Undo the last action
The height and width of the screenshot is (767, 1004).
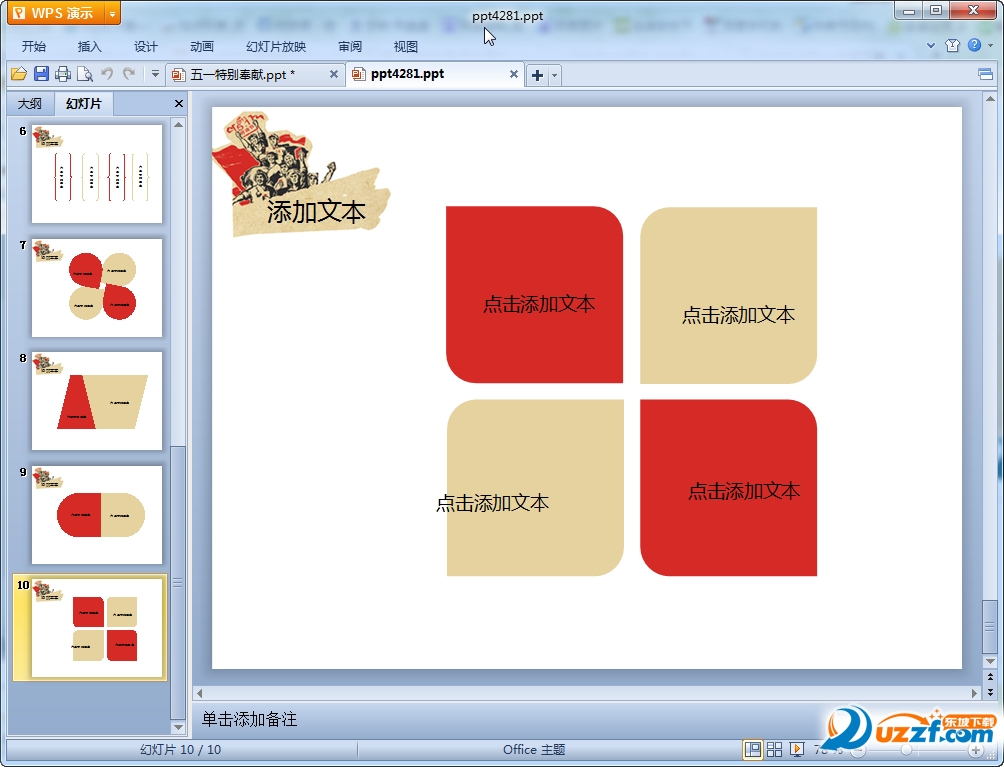pos(107,74)
